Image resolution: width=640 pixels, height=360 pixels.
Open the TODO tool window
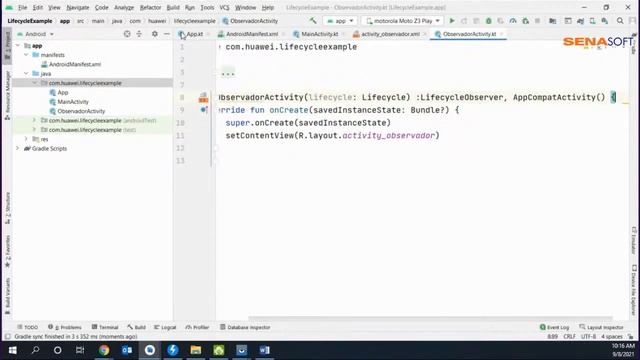coord(28,327)
